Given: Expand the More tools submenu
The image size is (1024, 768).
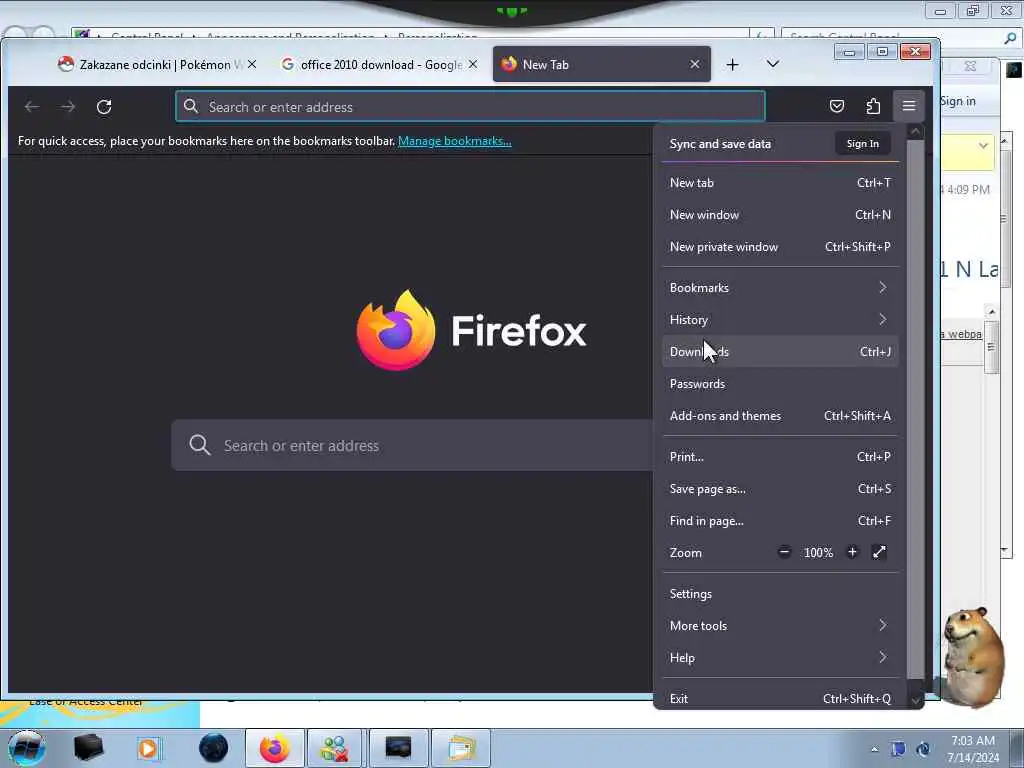Looking at the screenshot, I should point(780,626).
